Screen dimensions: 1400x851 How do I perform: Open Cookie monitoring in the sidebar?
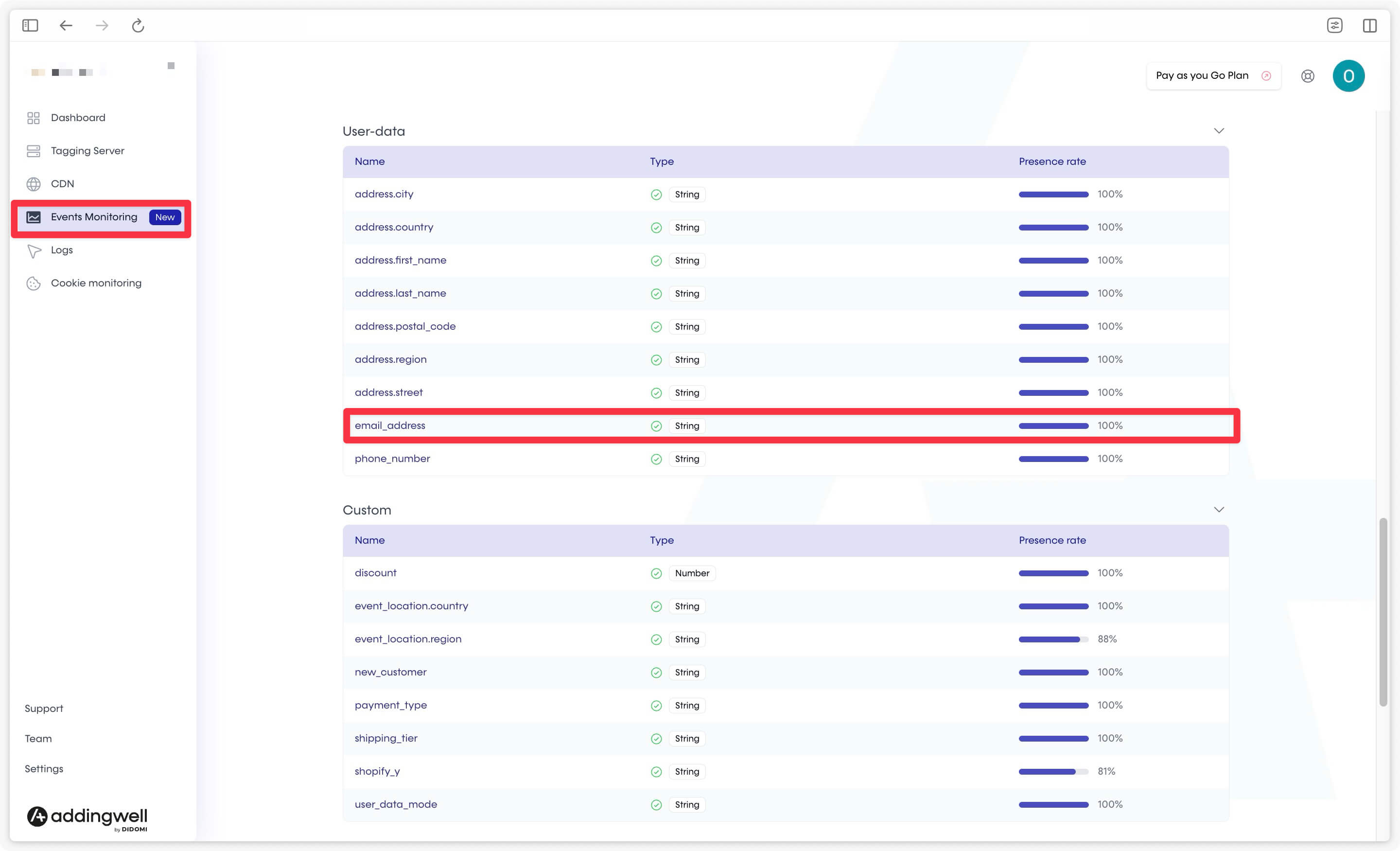[x=96, y=283]
